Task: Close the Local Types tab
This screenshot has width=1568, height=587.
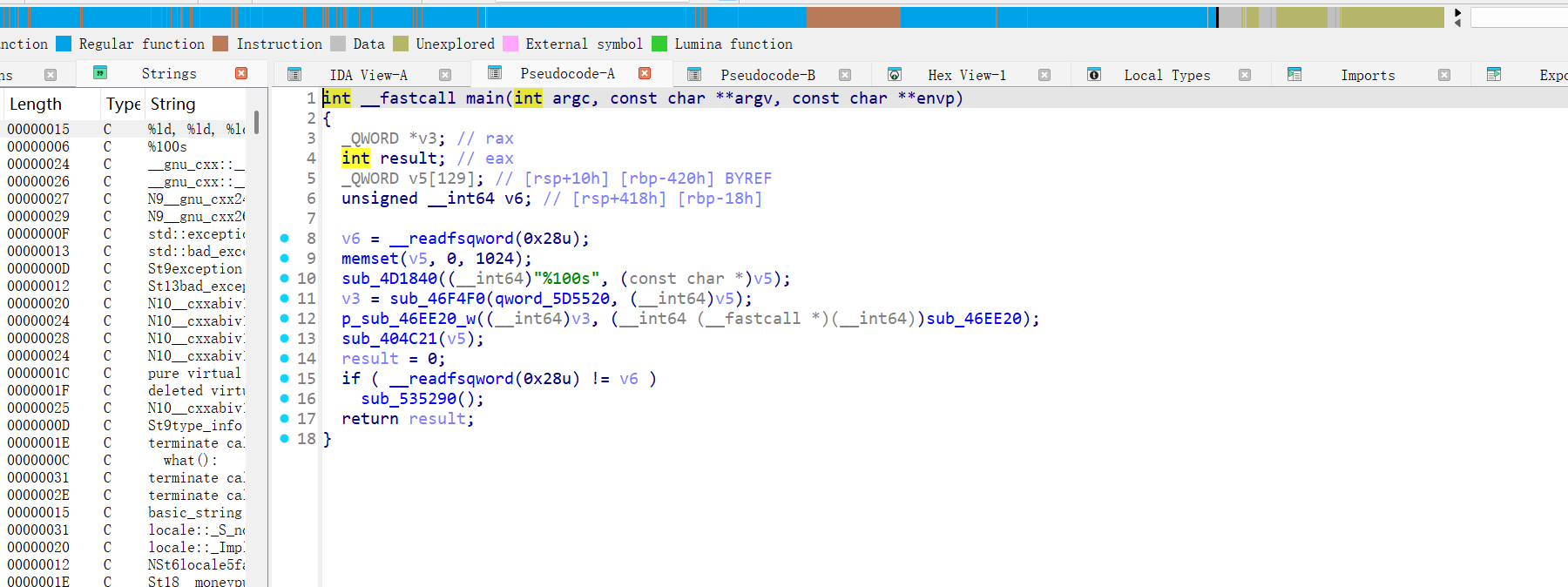Action: click(x=1245, y=75)
